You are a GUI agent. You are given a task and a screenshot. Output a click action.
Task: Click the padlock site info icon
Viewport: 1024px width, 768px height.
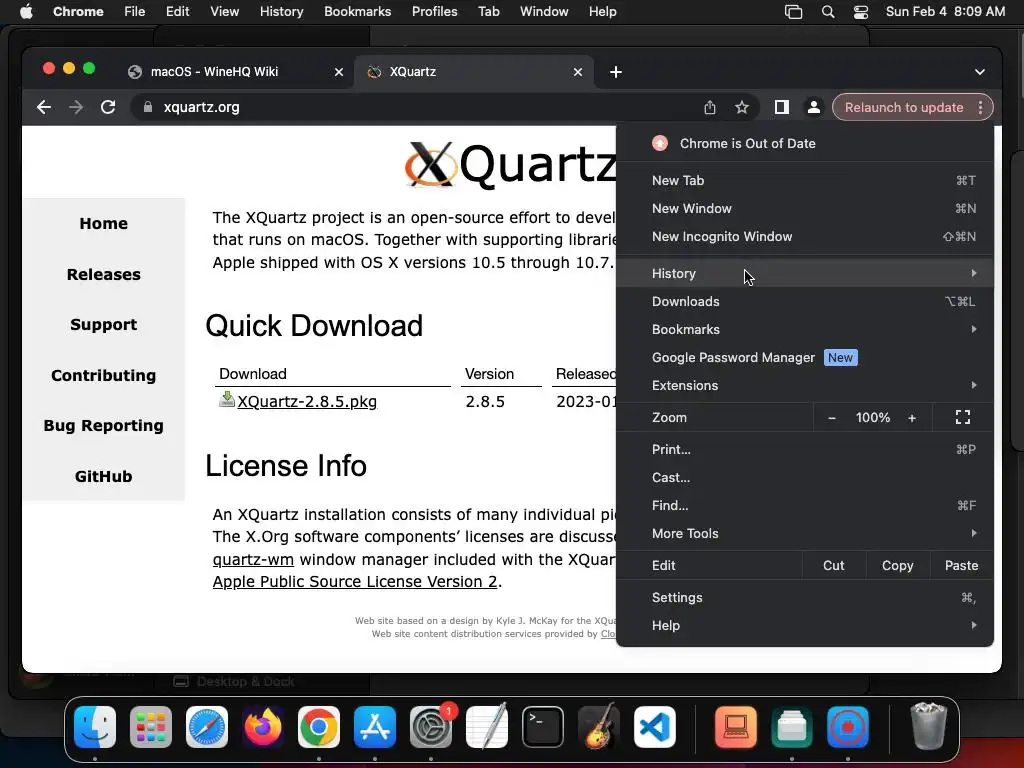pos(148,107)
